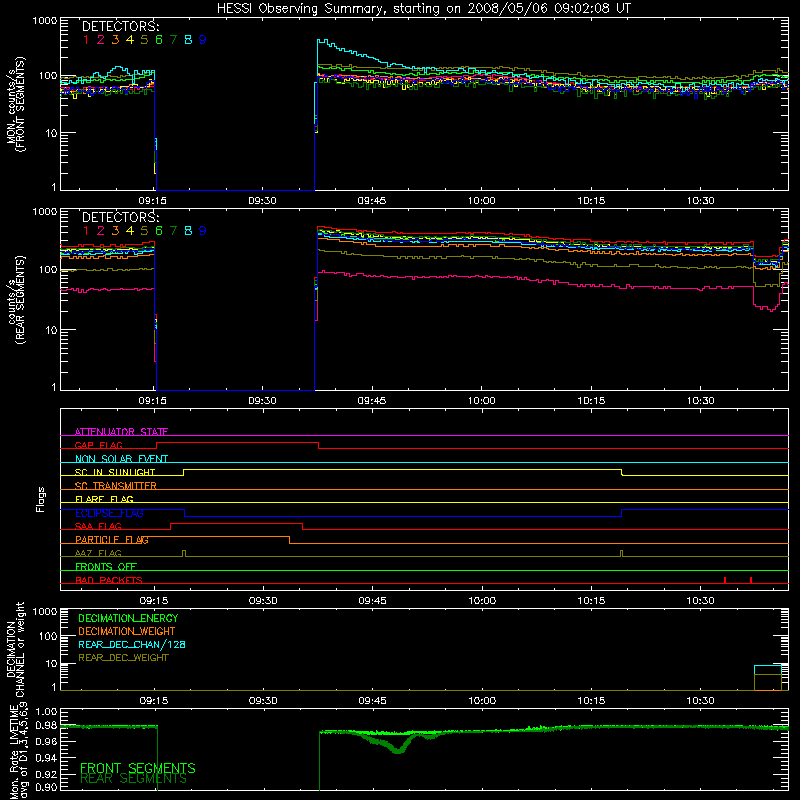The width and height of the screenshot is (800, 800).
Task: Click REAR SEGMENTS legend in livetime panel
Action: coord(134,779)
